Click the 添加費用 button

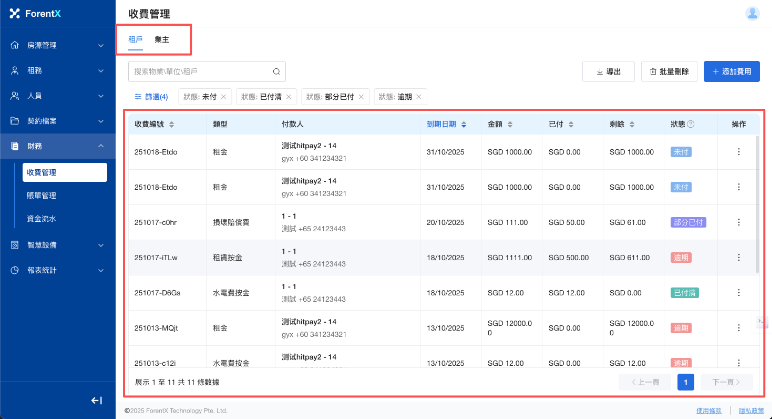click(x=731, y=72)
